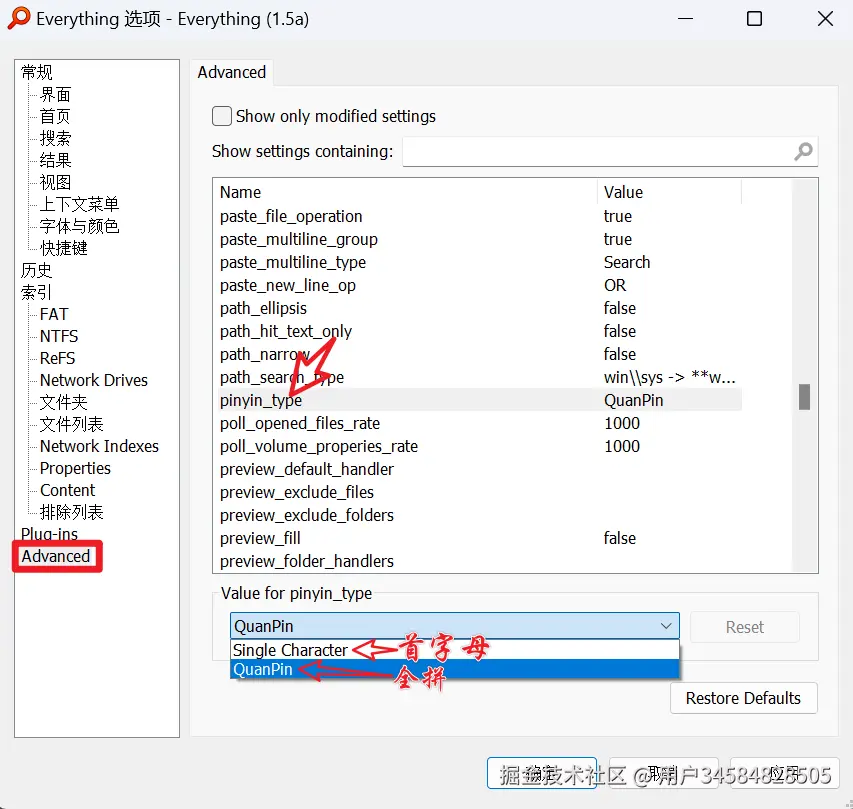Click the Everything app icon in the title bar
Viewport: 853px width, 809px height.
click(18, 18)
